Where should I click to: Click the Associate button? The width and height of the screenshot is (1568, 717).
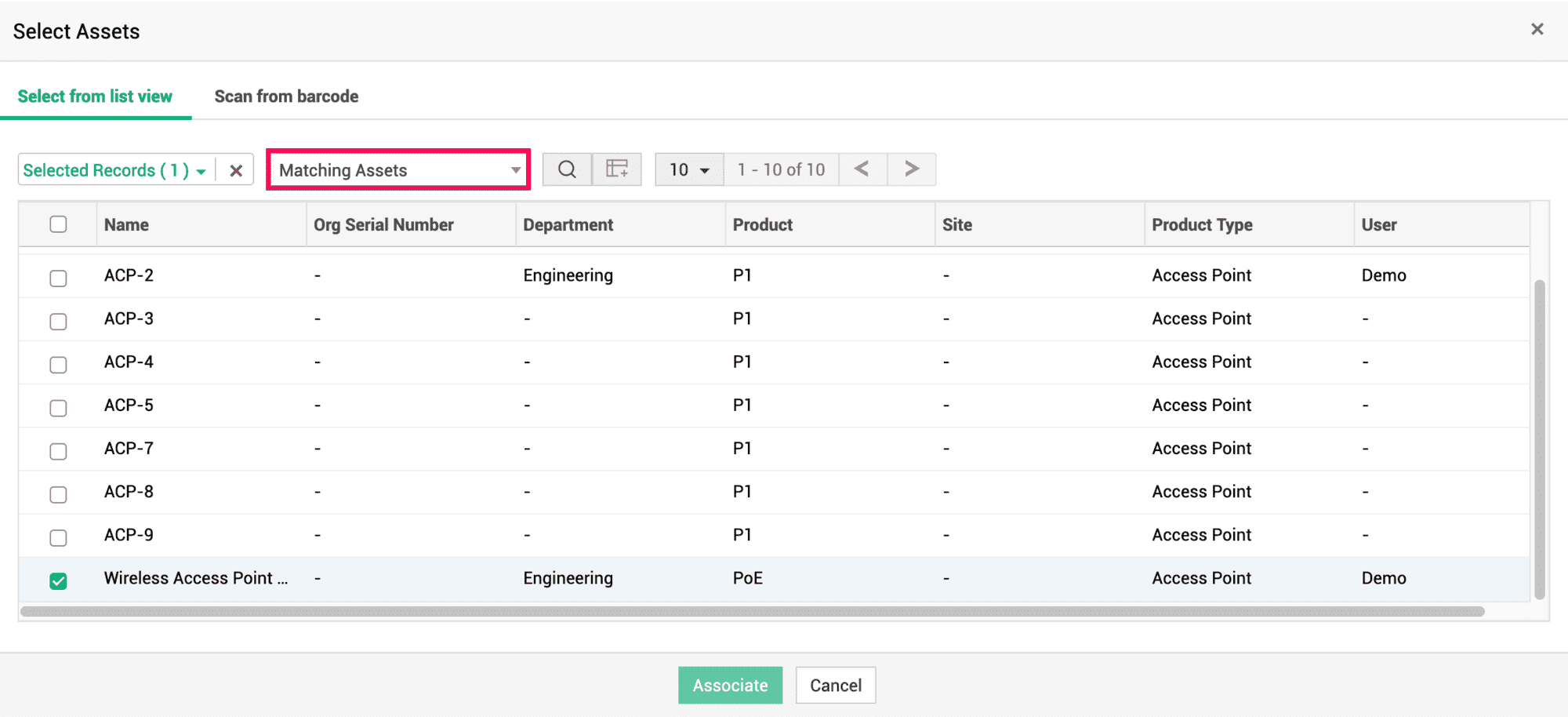pos(730,685)
